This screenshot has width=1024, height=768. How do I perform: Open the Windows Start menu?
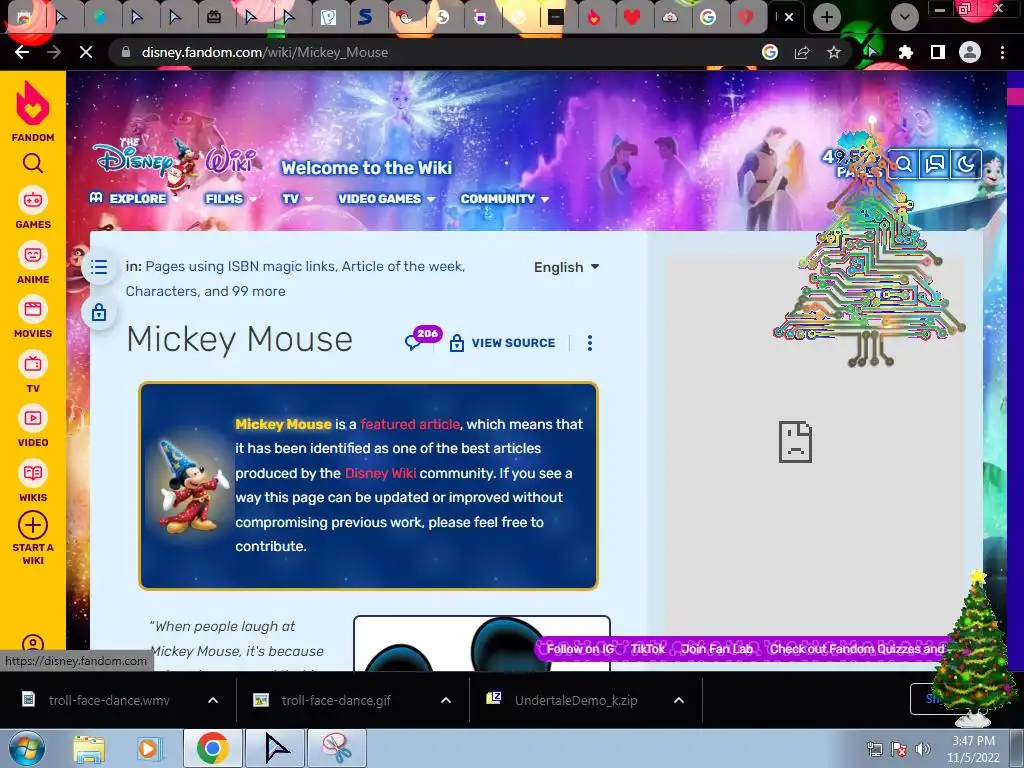click(27, 748)
